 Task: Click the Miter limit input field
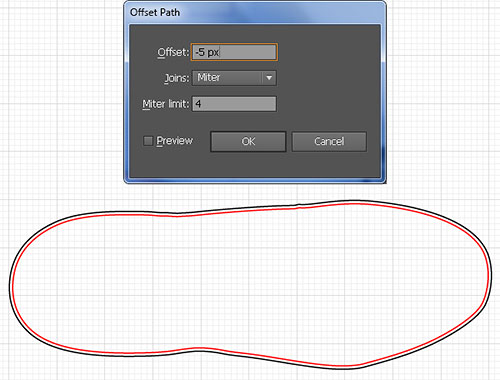[234, 104]
